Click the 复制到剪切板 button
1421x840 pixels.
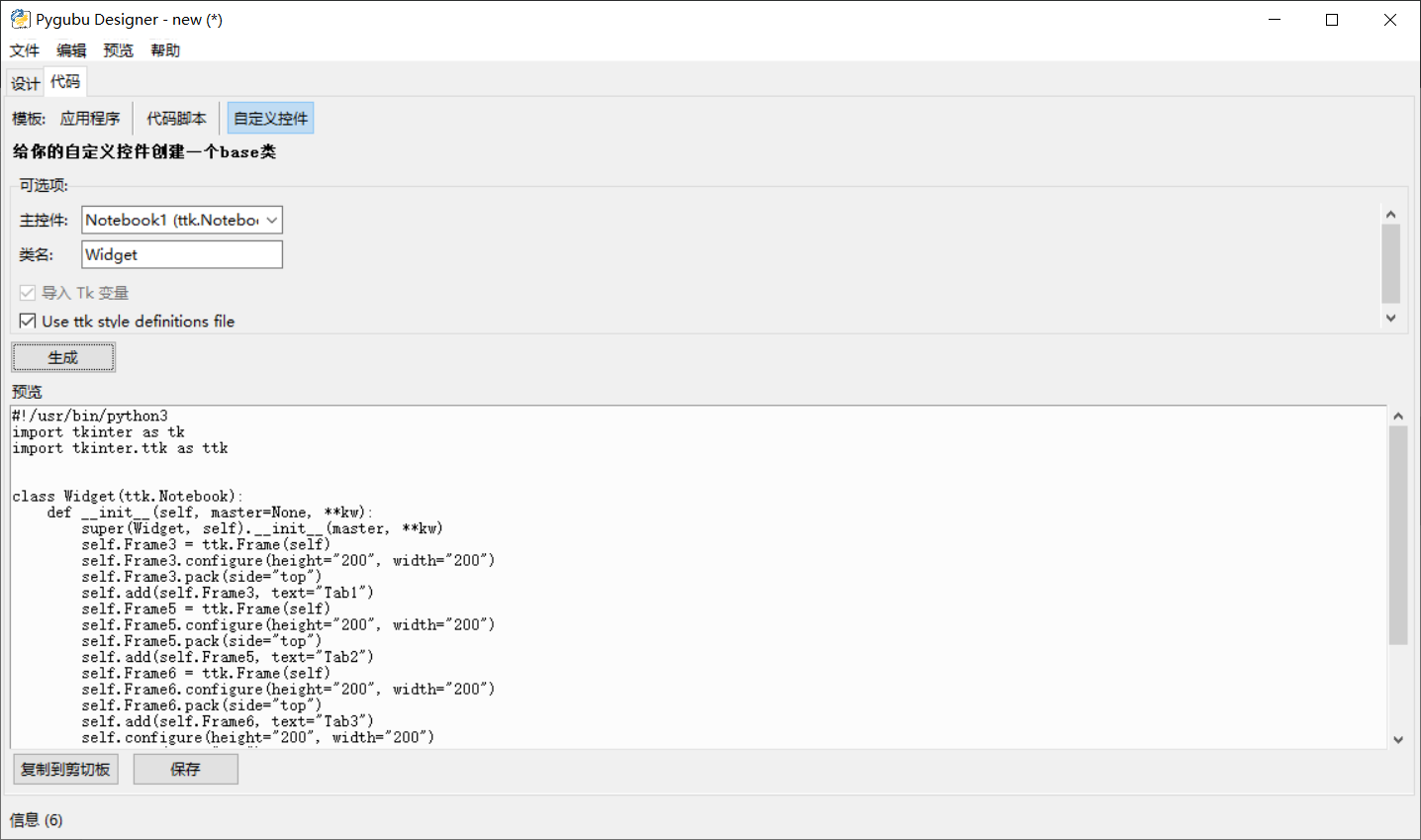65,769
